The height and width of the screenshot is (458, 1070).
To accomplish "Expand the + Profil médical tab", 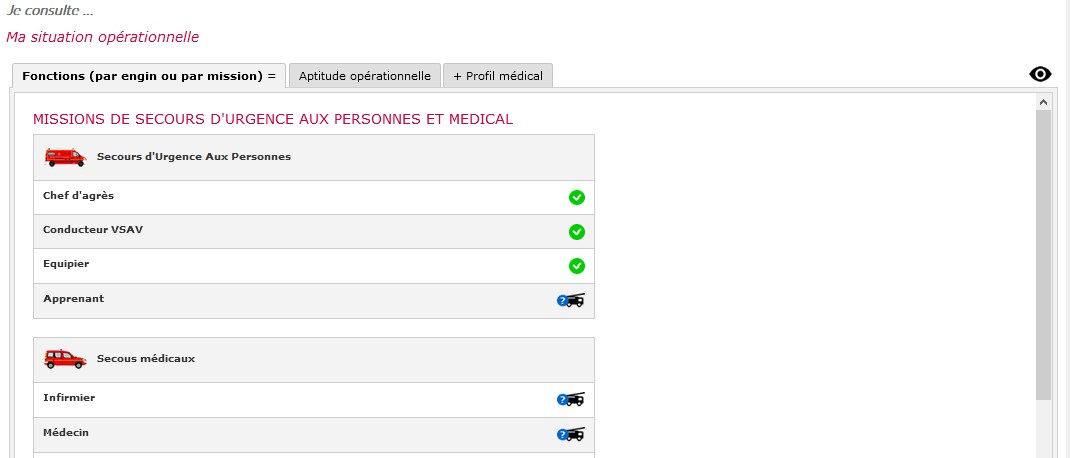I will pyautogui.click(x=498, y=76).
